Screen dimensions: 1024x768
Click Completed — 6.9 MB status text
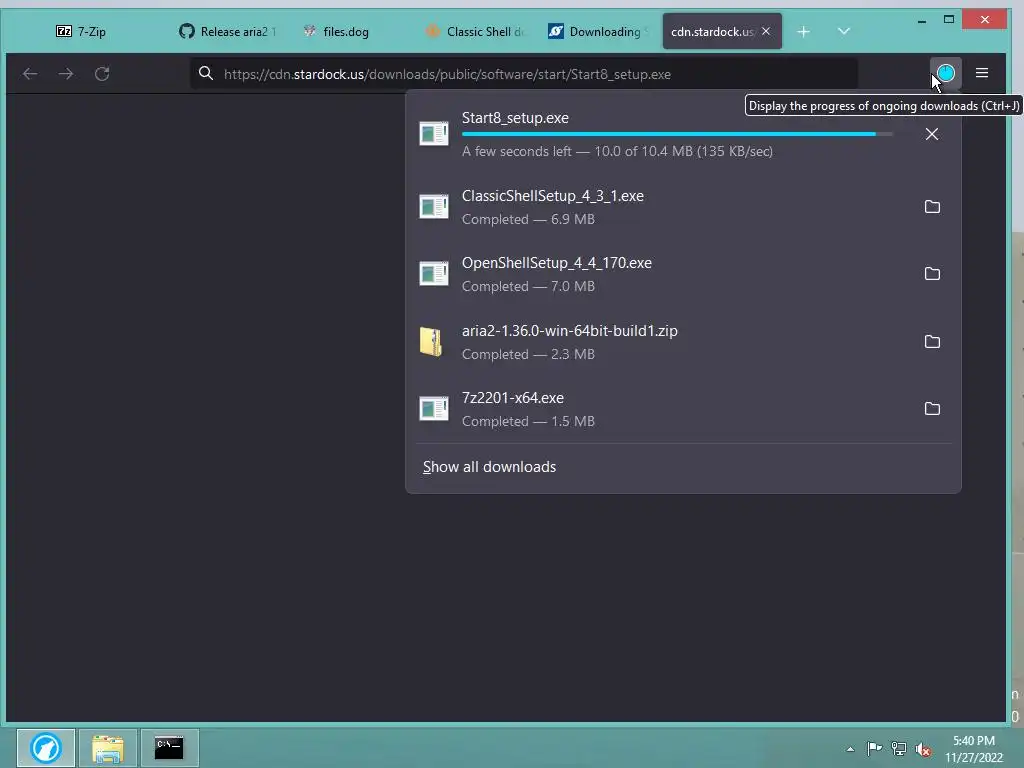click(x=528, y=219)
